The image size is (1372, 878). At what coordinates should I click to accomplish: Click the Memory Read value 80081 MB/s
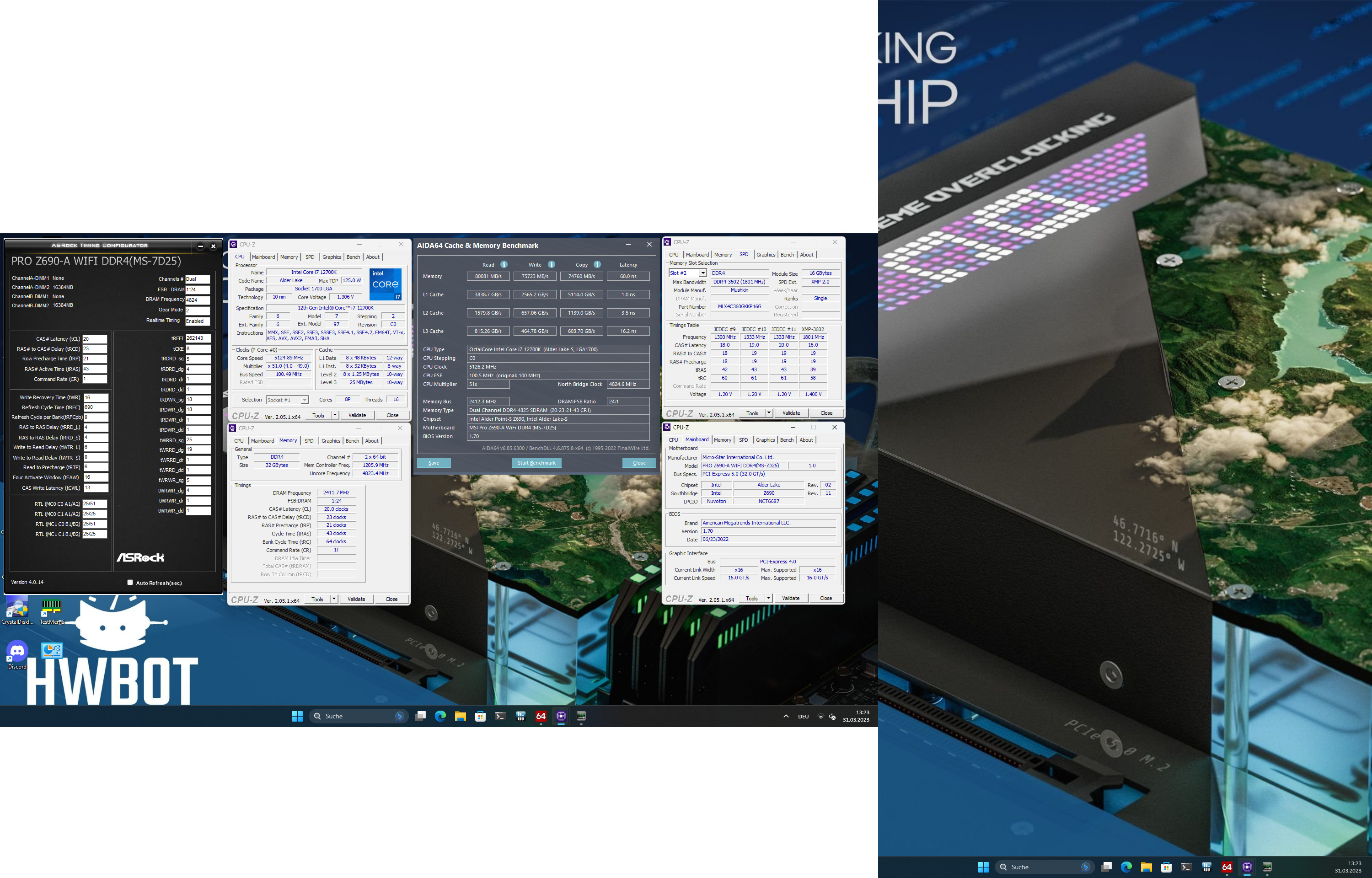click(x=488, y=277)
